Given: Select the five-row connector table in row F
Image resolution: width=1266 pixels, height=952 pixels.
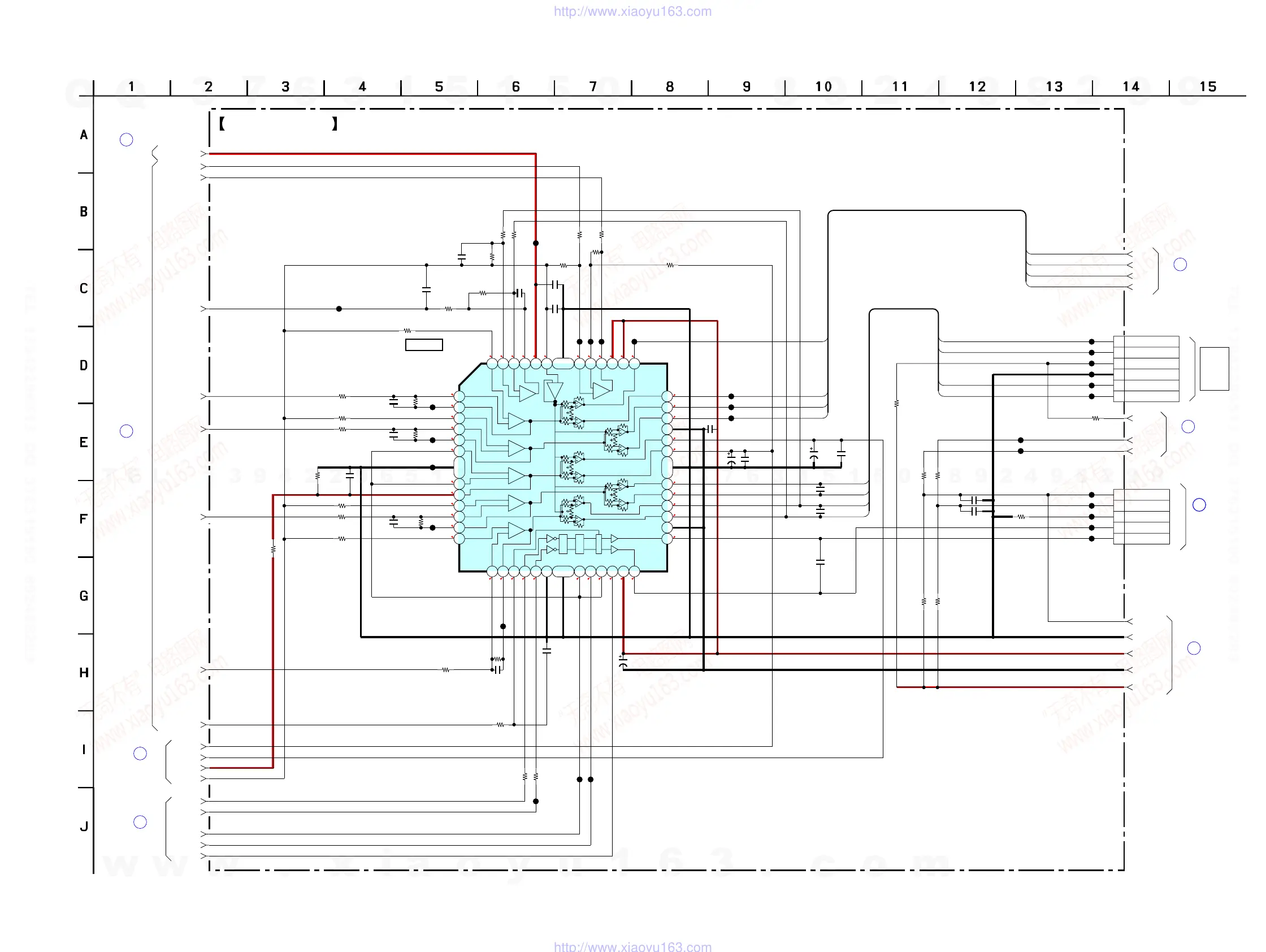Looking at the screenshot, I should pyautogui.click(x=1141, y=516).
